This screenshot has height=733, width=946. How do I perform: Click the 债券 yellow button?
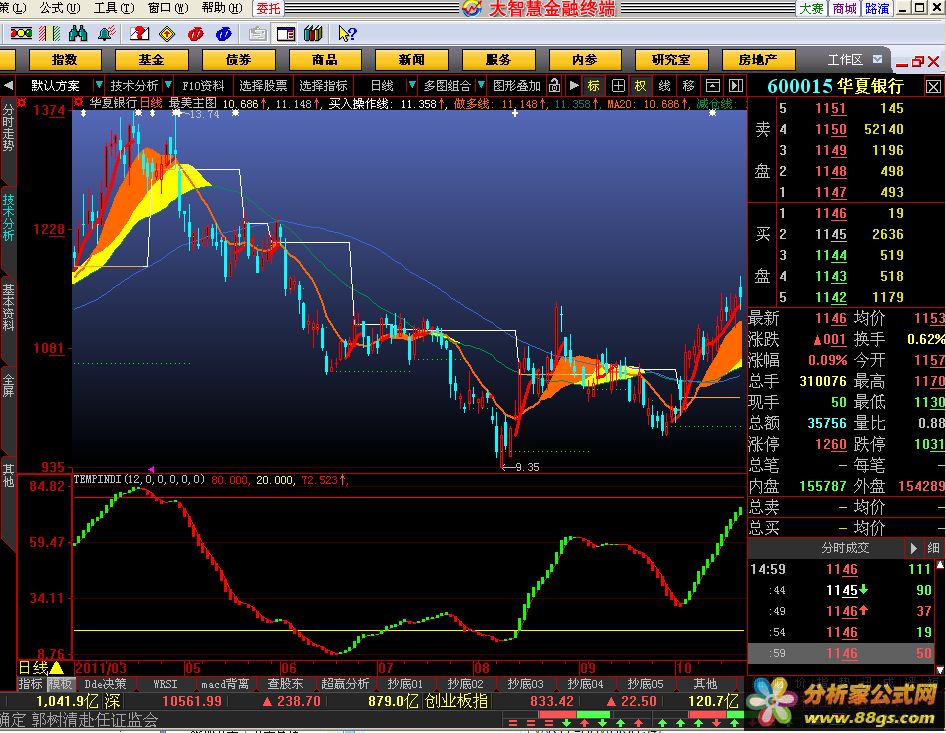[x=238, y=60]
